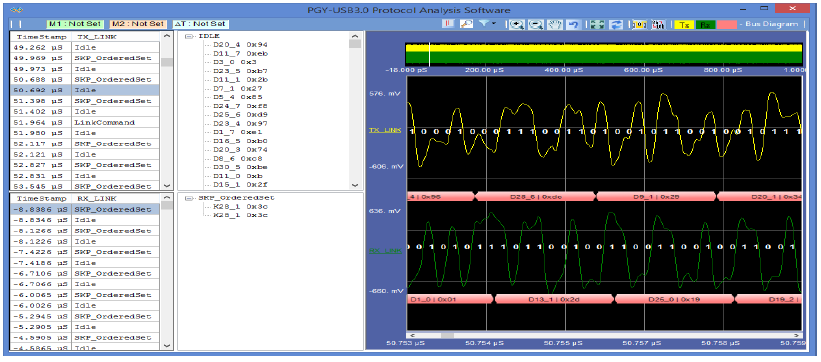Select the -8.8386 µS SKP_OrderedSet row
Image resolution: width=821 pixels, height=362 pixels.
point(84,209)
